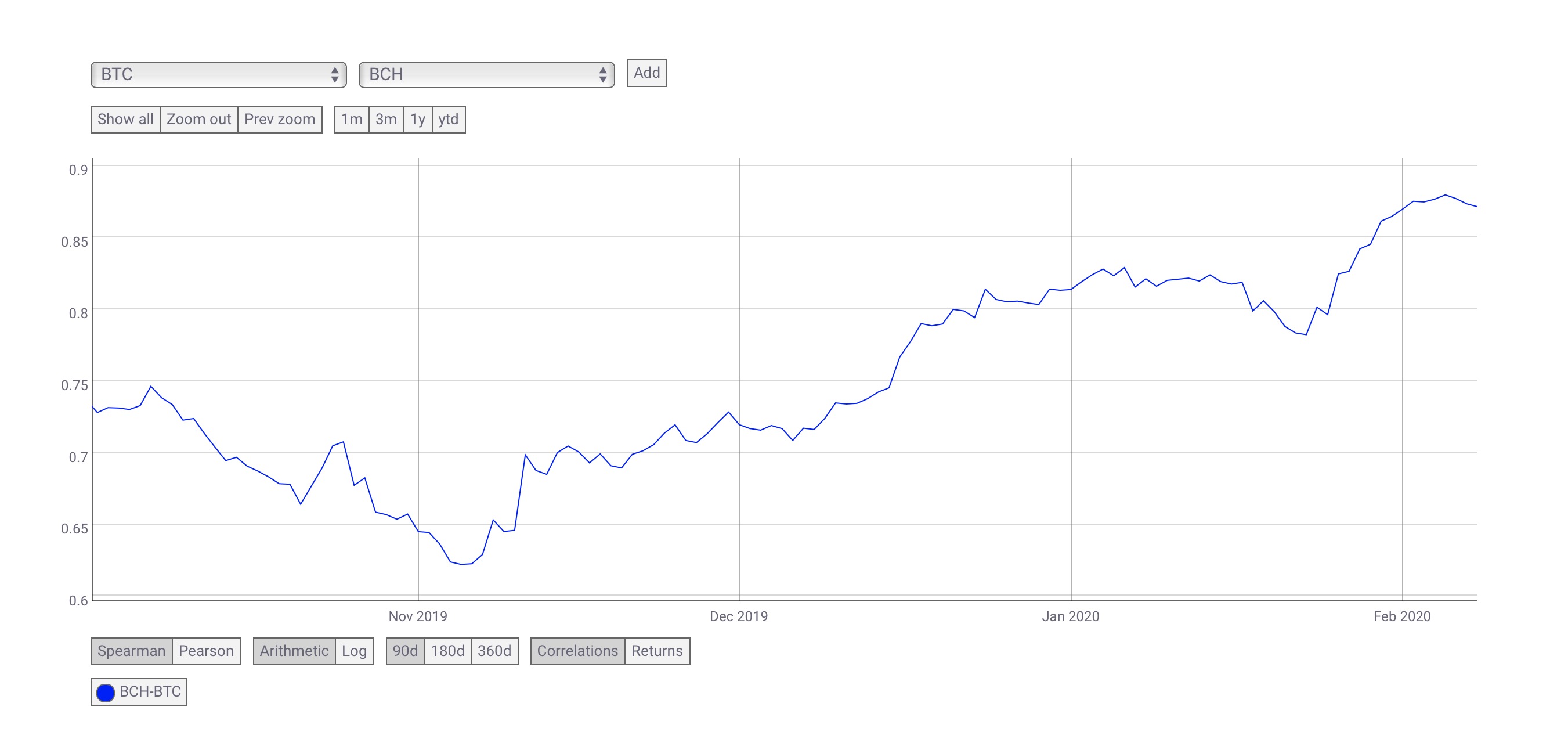The image size is (1568, 750).
Task: Switch to Log scale
Action: (354, 651)
